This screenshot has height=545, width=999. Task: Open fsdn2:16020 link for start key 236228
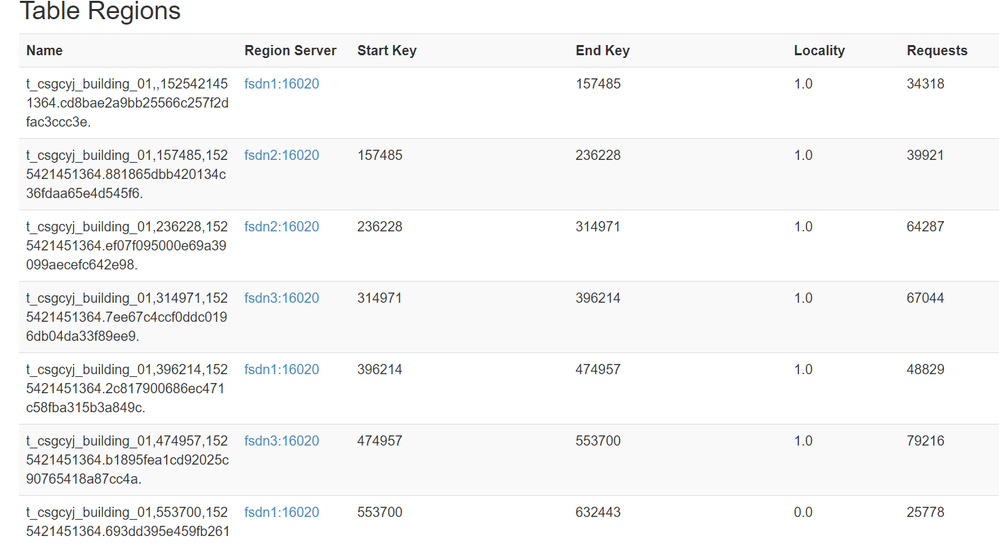[282, 227]
